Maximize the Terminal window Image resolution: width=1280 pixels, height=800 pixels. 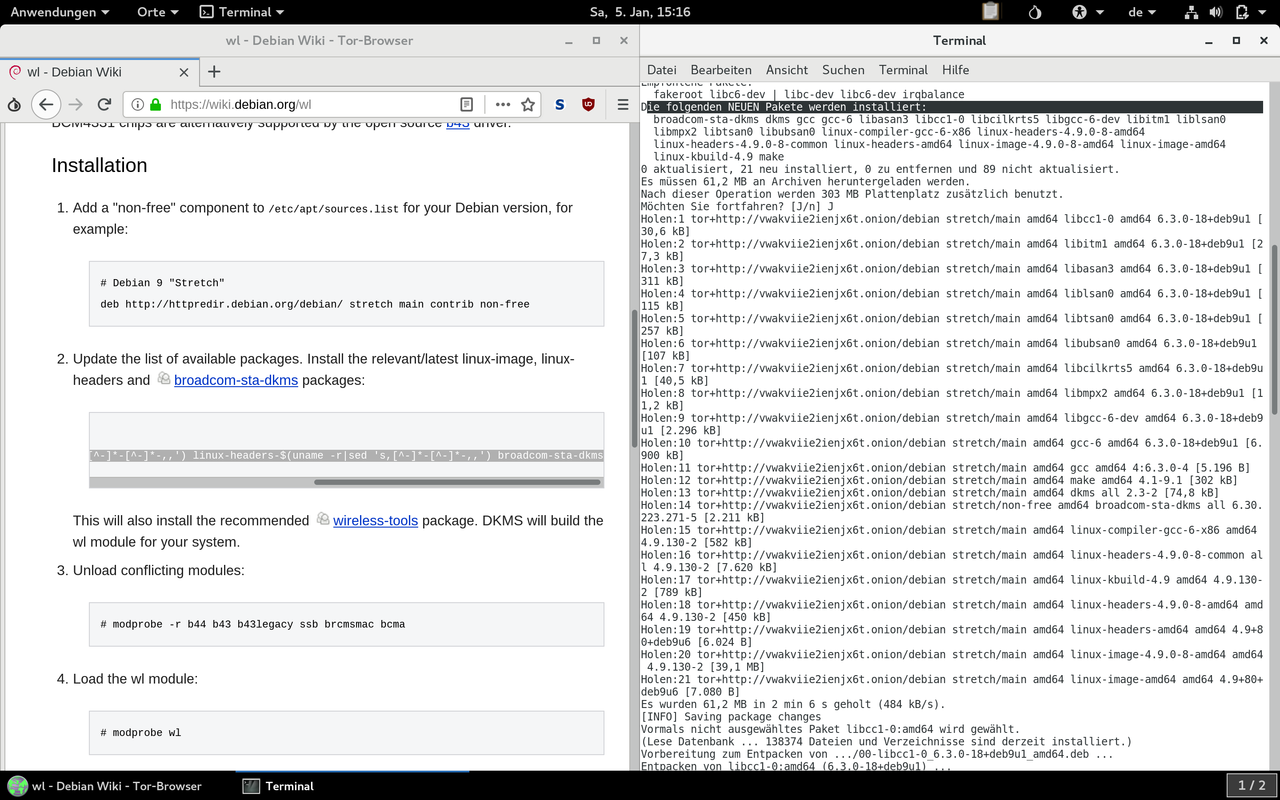pyautogui.click(x=1236, y=40)
